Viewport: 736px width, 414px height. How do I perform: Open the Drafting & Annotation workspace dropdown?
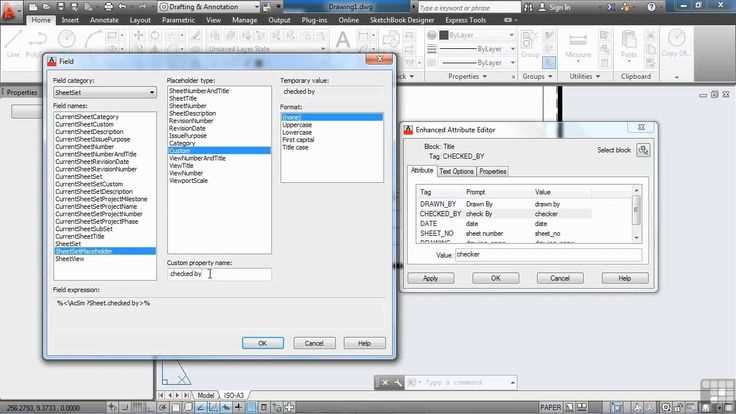coord(209,7)
